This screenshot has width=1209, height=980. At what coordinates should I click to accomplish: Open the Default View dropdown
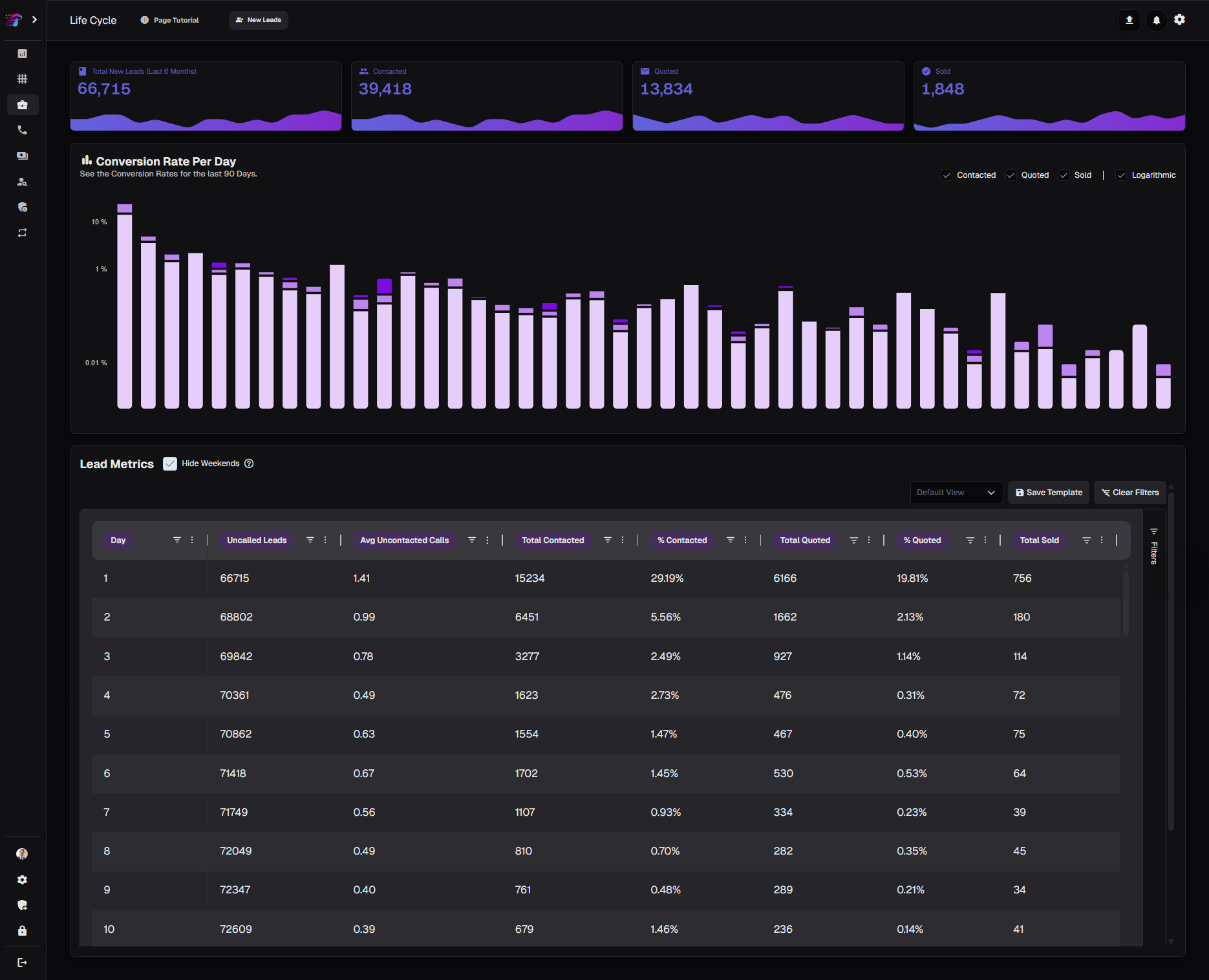[x=956, y=493]
